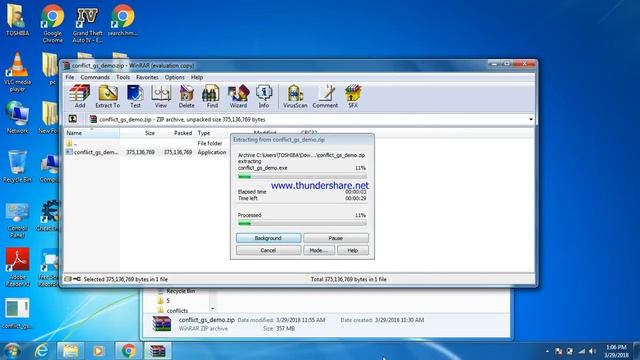The width and height of the screenshot is (640, 360).
Task: Click 'Selected 375,136,769 bytes in 1 file' status text
Action: click(126, 279)
